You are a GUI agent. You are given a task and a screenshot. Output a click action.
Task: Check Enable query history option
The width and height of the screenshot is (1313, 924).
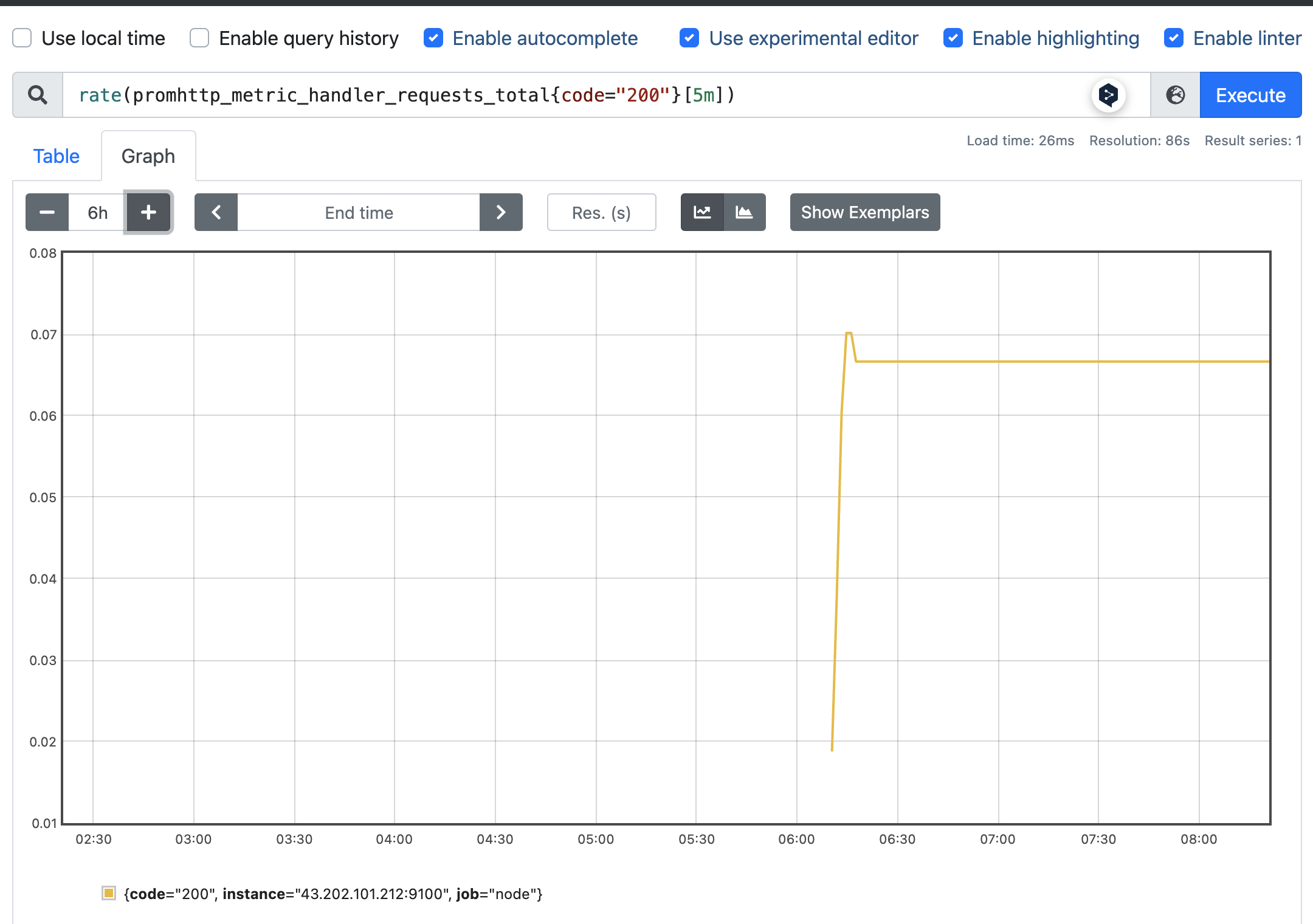pyautogui.click(x=199, y=38)
